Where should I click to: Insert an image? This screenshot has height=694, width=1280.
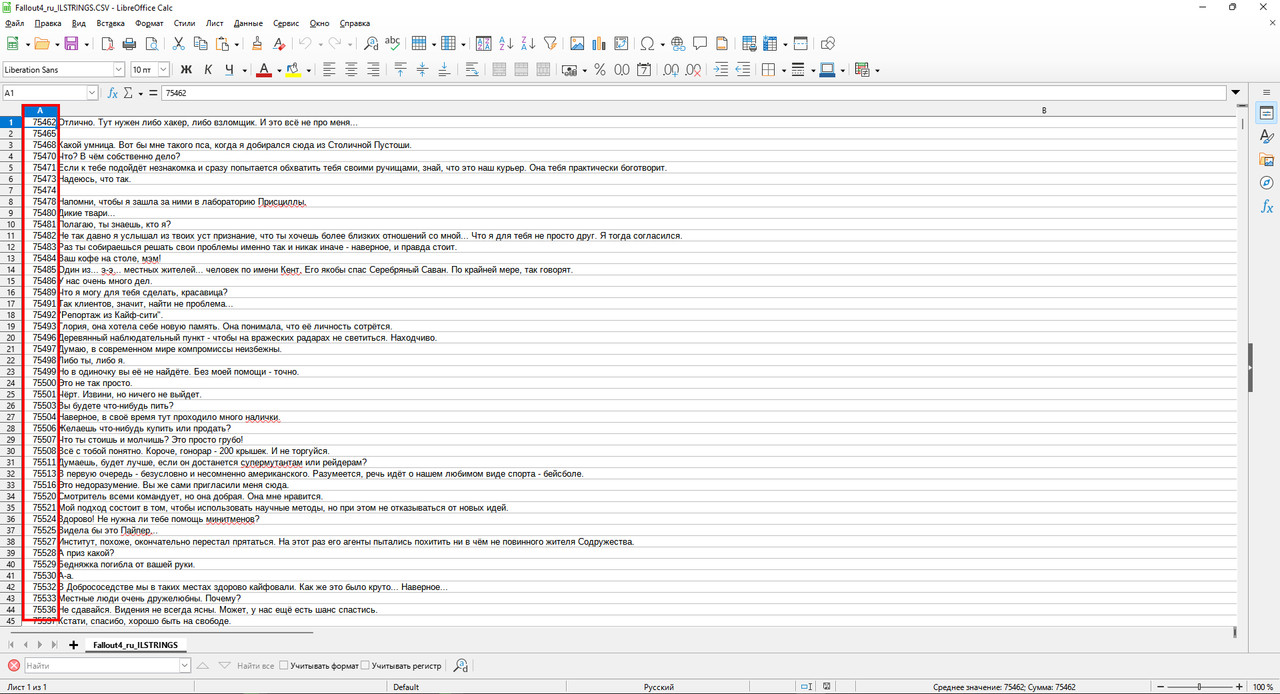point(577,44)
